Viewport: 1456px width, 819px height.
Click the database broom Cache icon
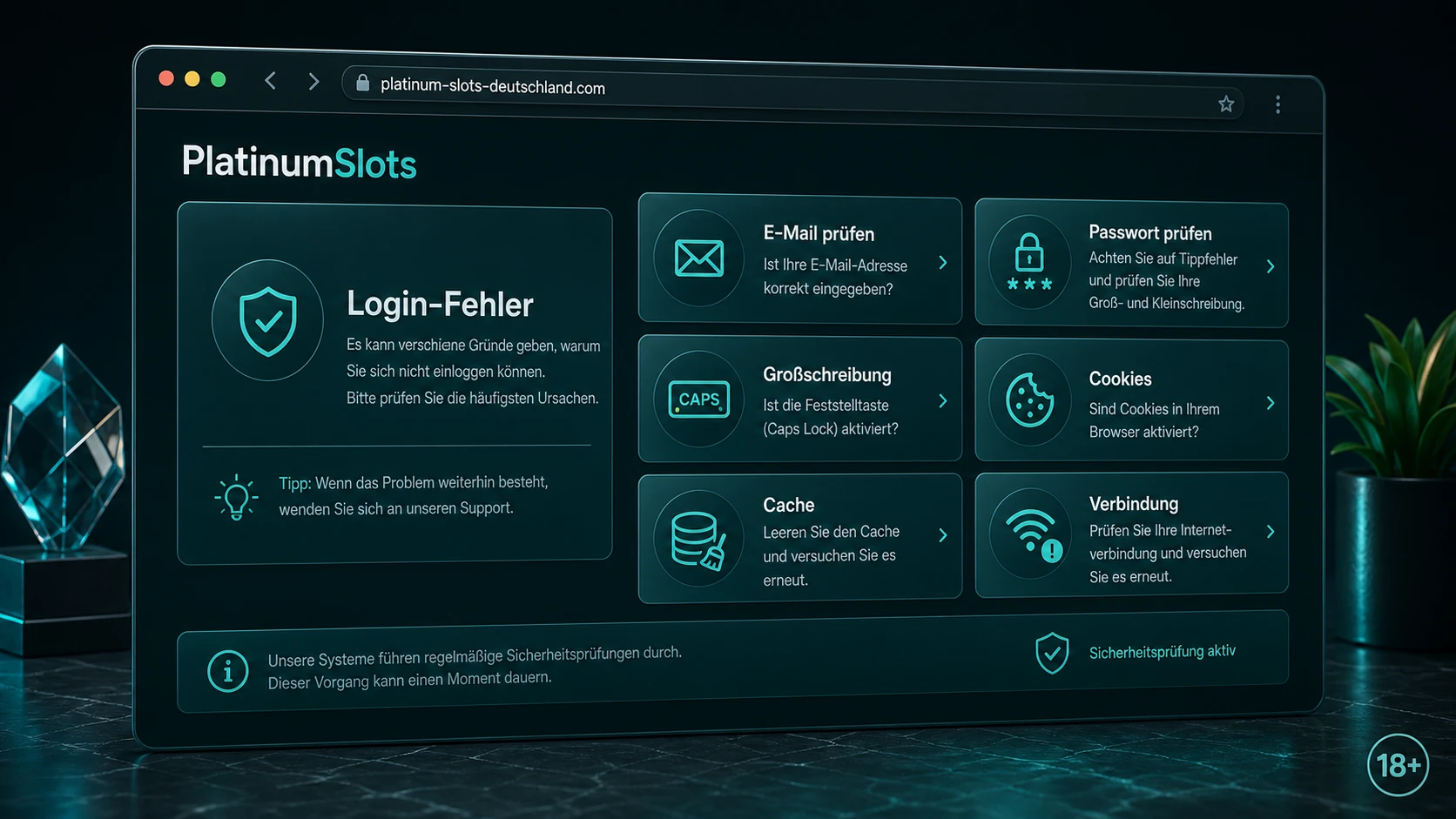(698, 540)
